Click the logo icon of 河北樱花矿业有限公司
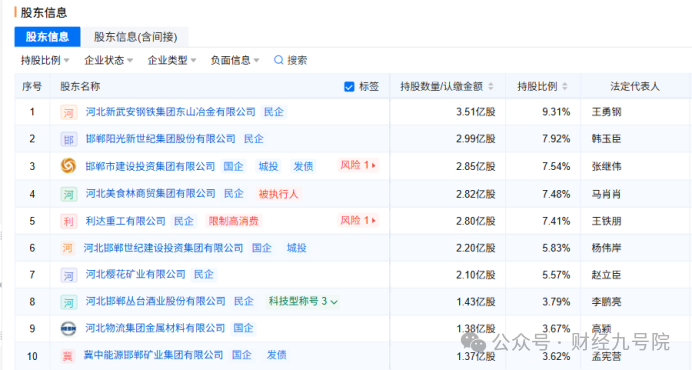Viewport: 692px width, 370px height. point(68,275)
